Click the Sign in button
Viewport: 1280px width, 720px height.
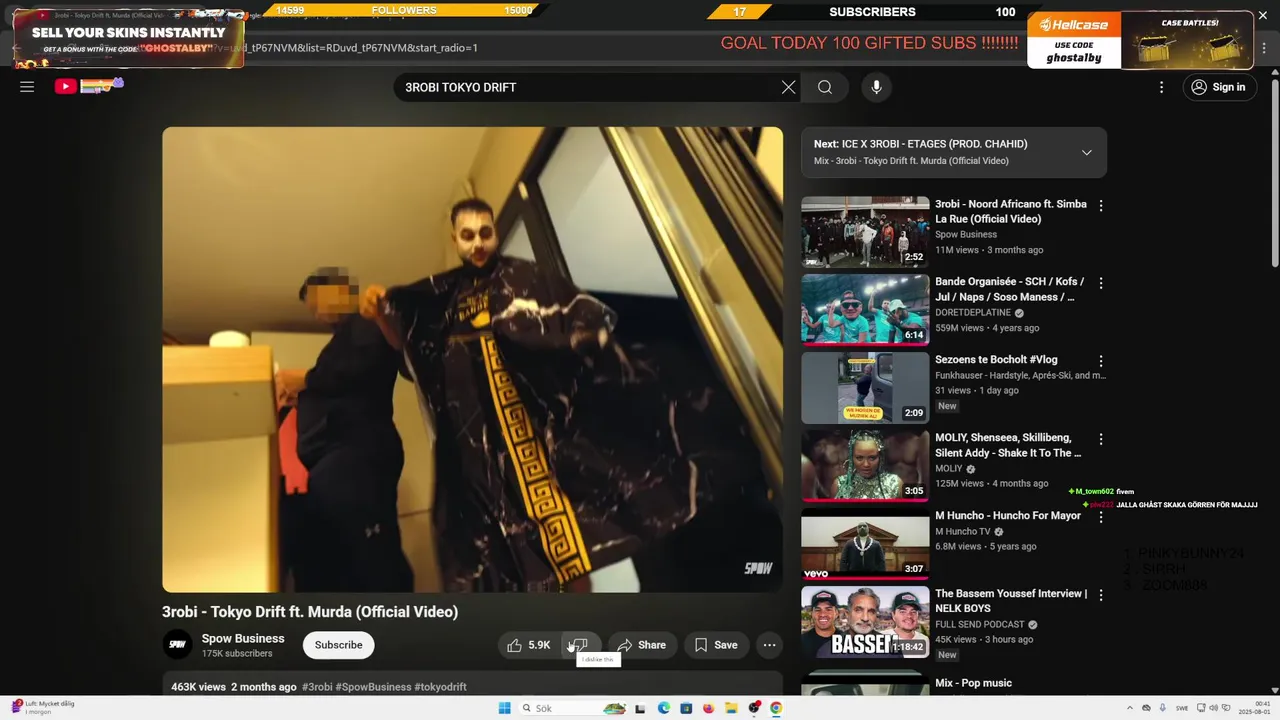coord(1218,87)
